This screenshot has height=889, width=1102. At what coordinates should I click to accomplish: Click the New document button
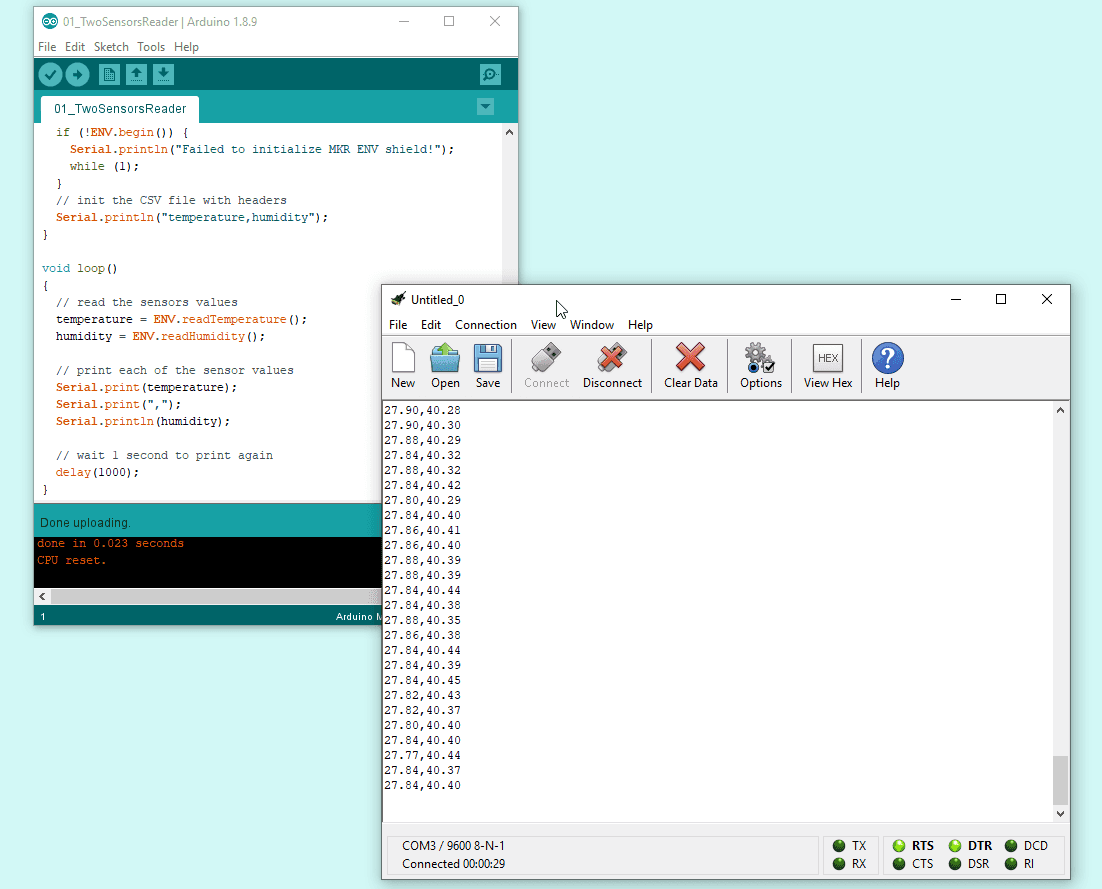pos(403,366)
